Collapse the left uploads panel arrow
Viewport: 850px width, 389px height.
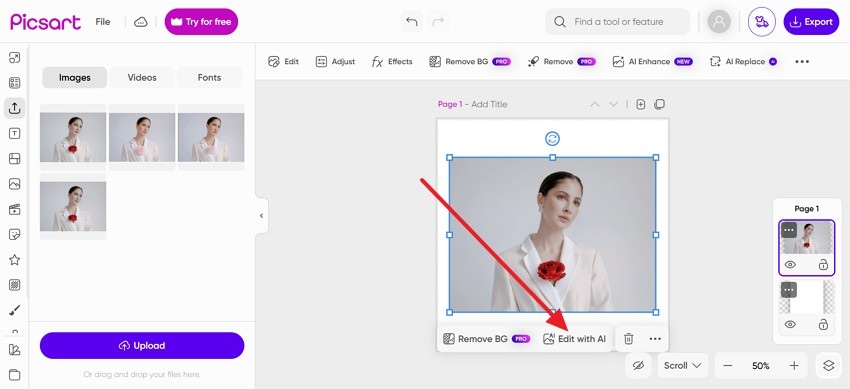pos(261,216)
